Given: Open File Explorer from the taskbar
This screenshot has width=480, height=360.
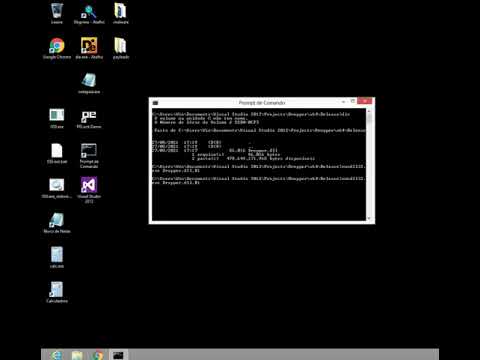Looking at the screenshot, I should coord(77,355).
